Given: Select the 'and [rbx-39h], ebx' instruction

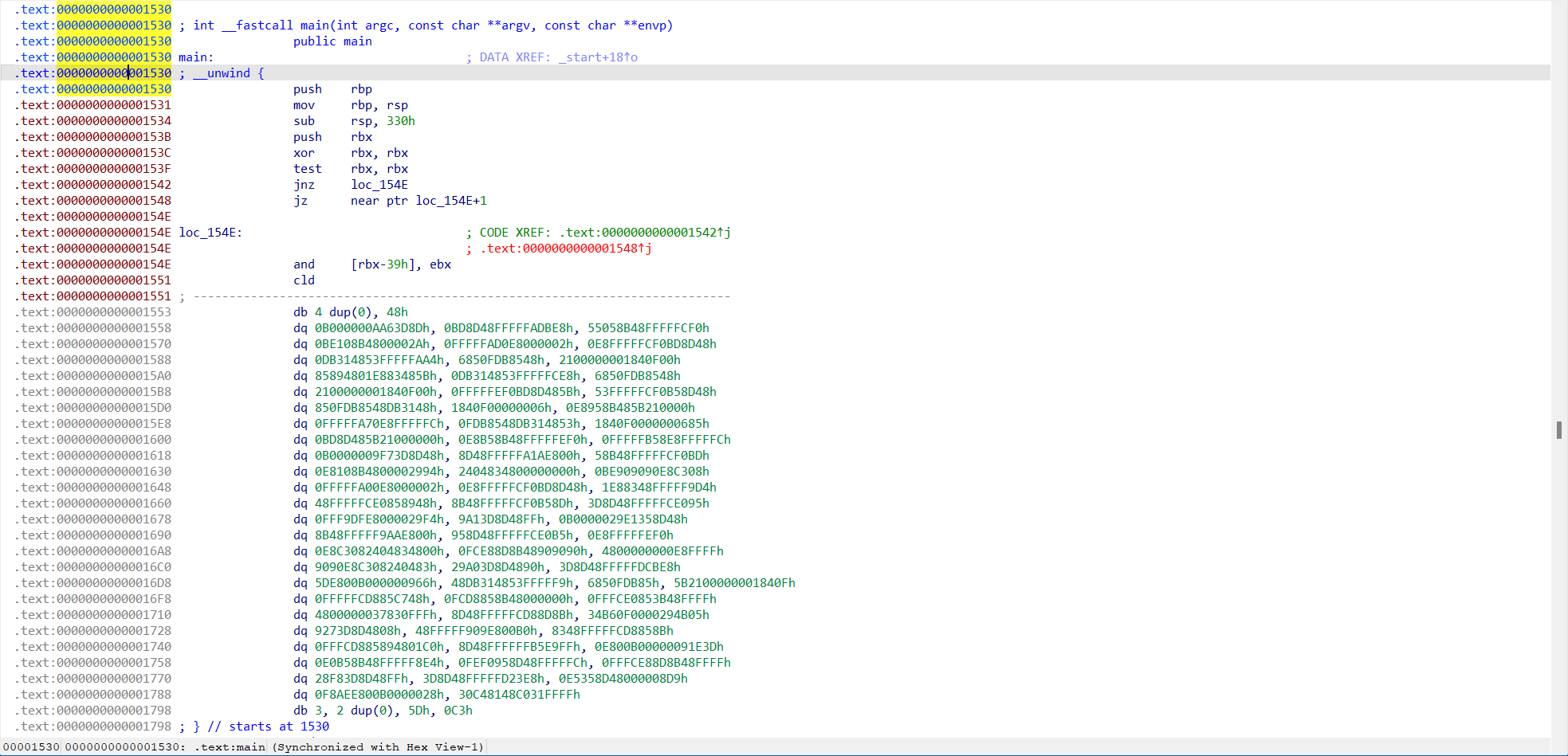Looking at the screenshot, I should pyautogui.click(x=372, y=264).
